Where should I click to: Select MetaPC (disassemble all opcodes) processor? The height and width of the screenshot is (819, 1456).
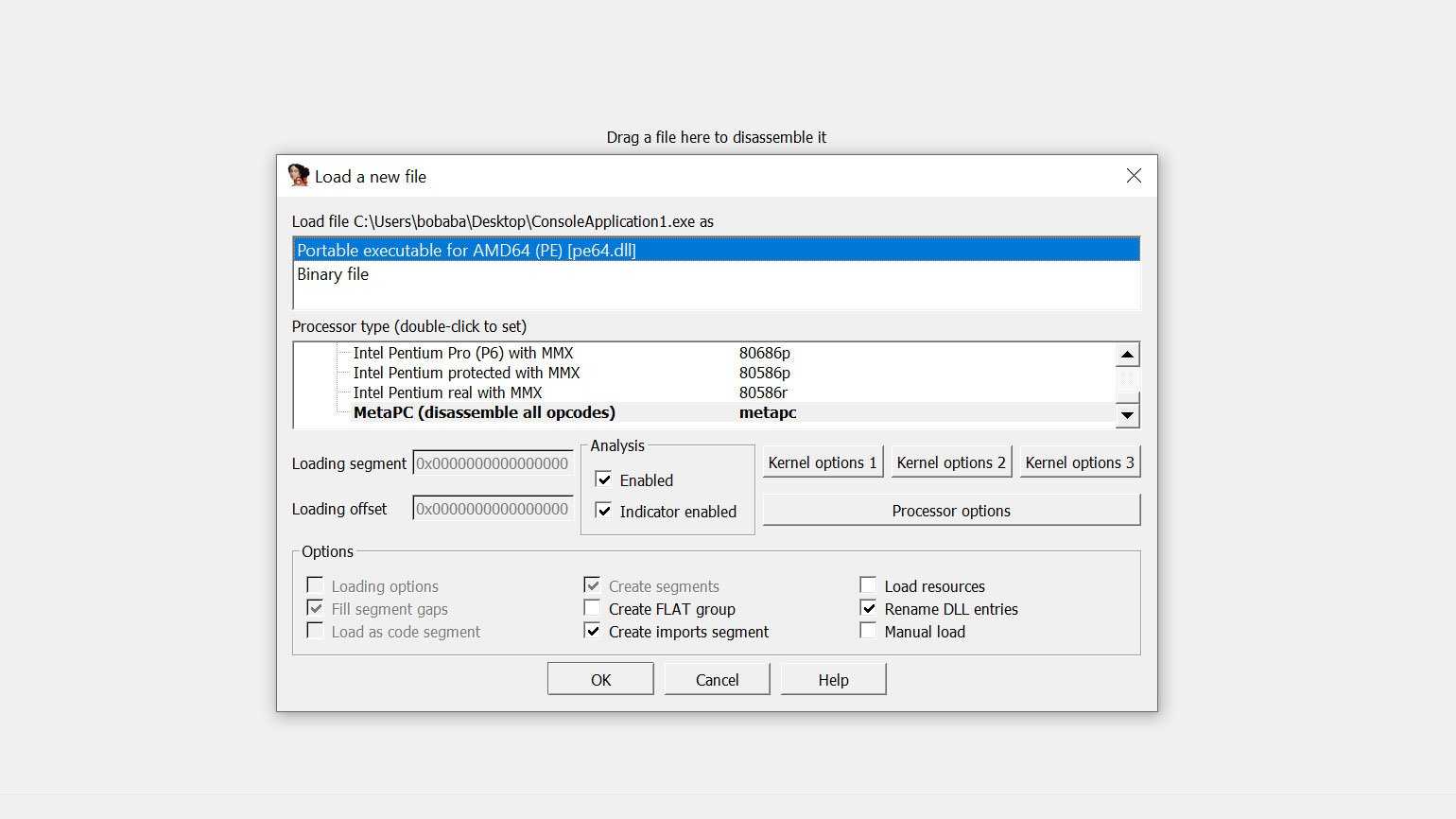pyautogui.click(x=484, y=412)
